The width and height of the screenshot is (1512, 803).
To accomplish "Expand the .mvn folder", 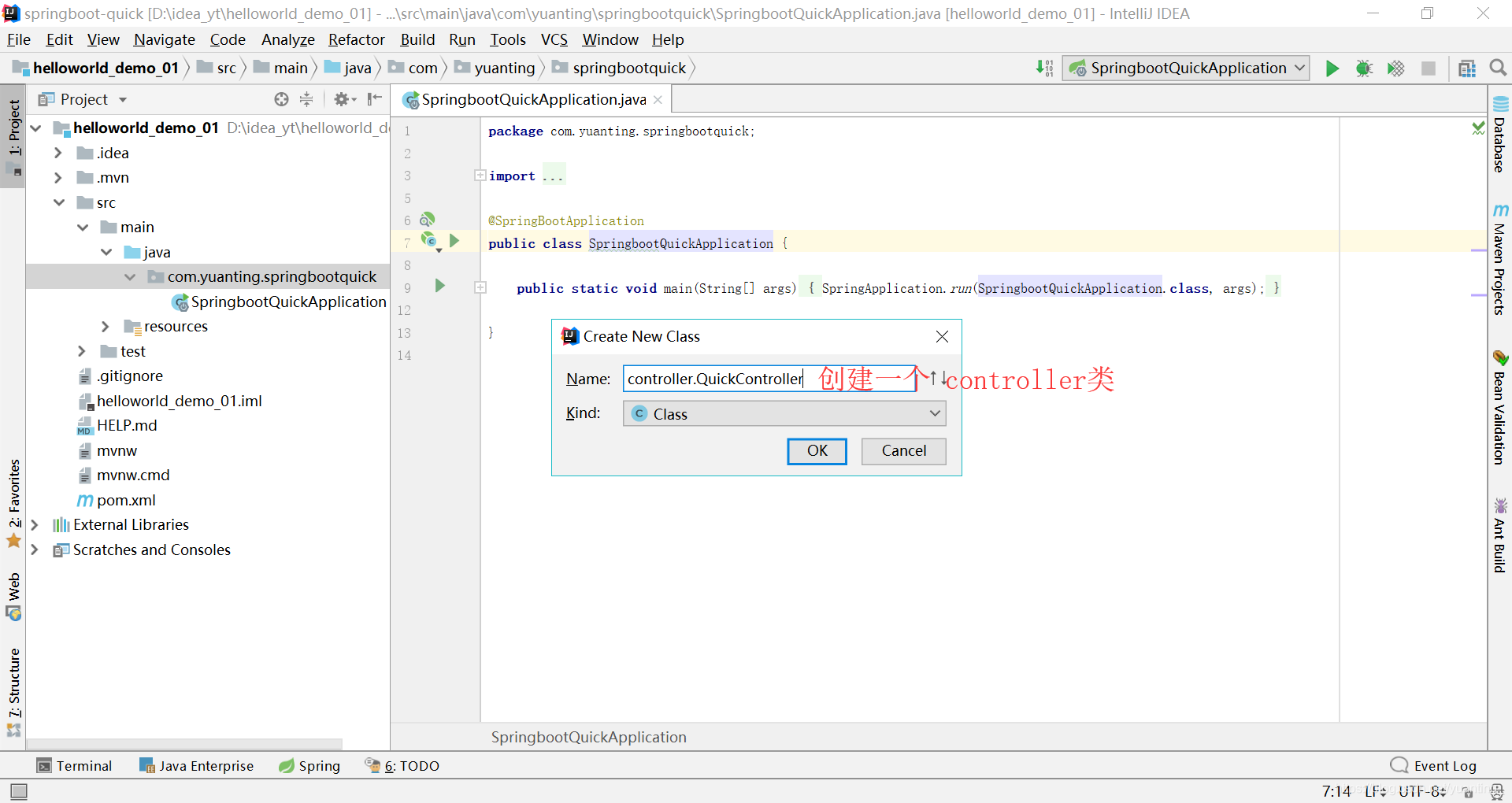I will tap(57, 178).
